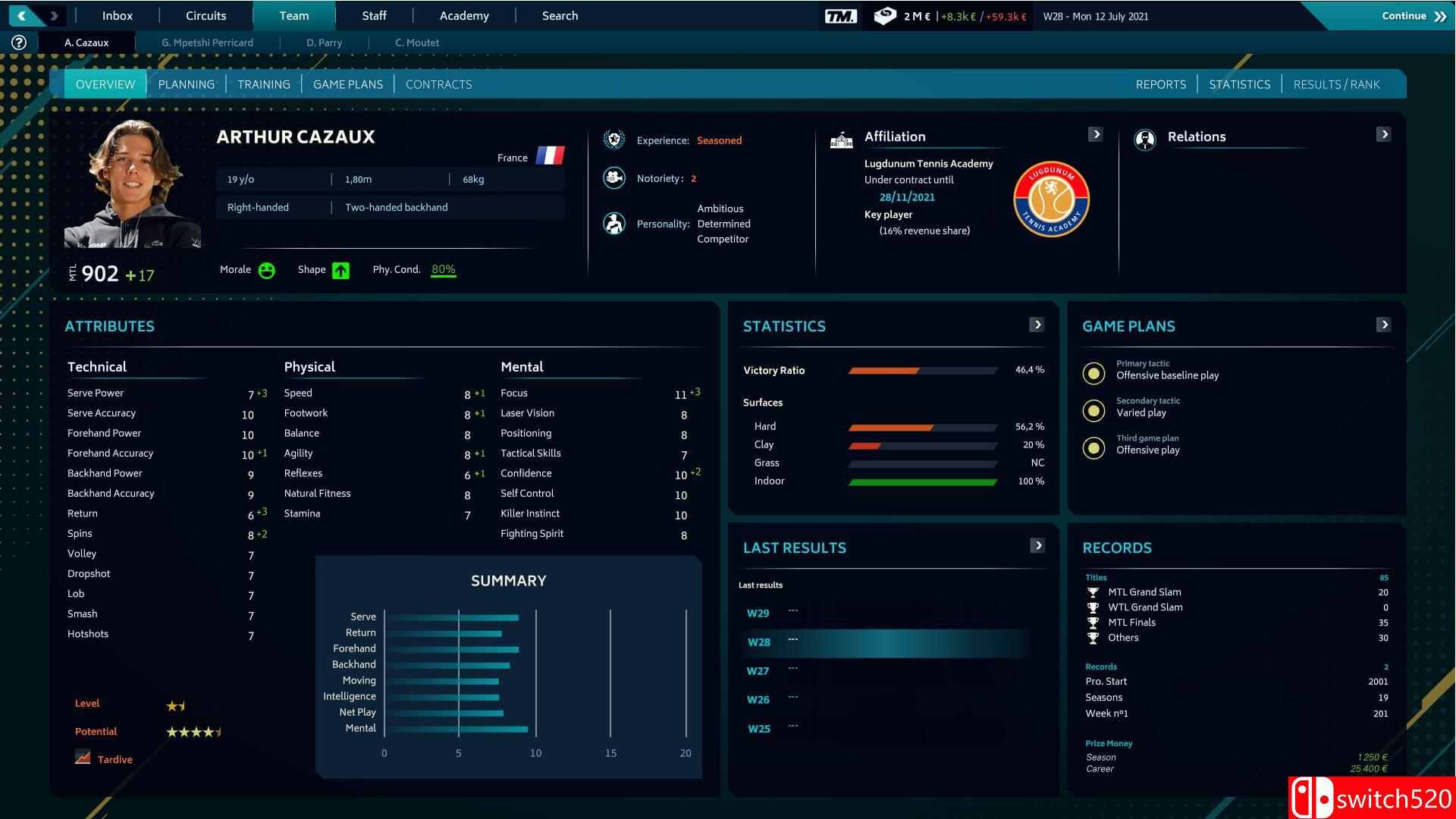Click the Notoriety icon next to value 2
The width and height of the screenshot is (1456, 819).
(x=614, y=178)
